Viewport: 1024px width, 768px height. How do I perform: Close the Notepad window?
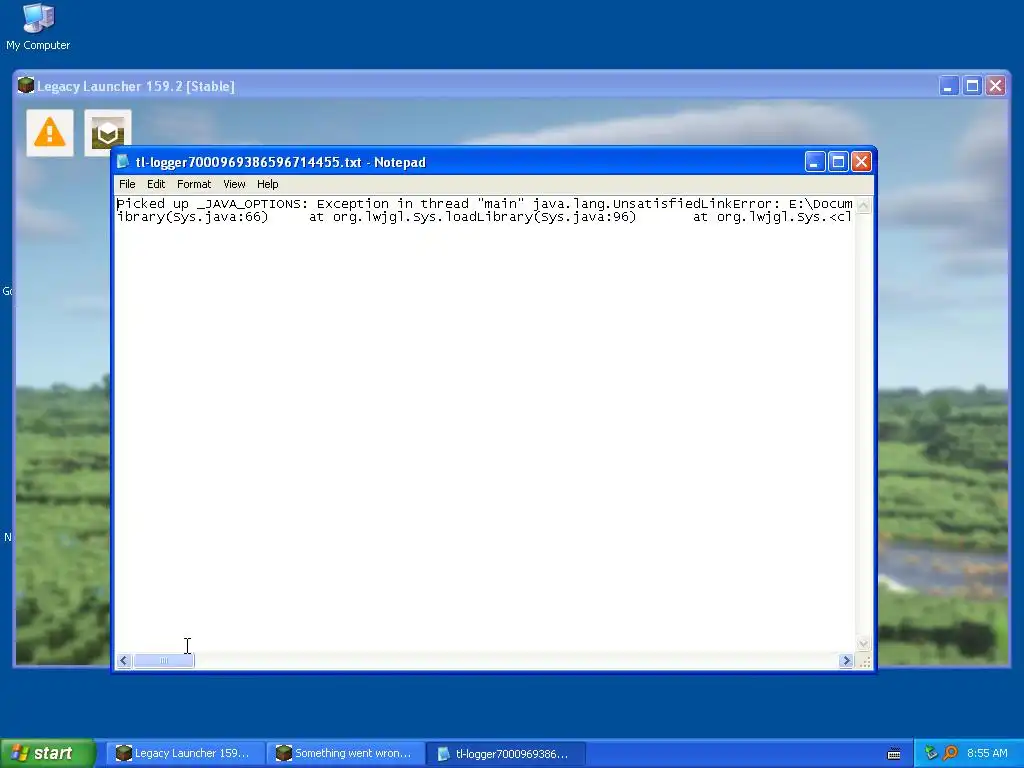(861, 162)
